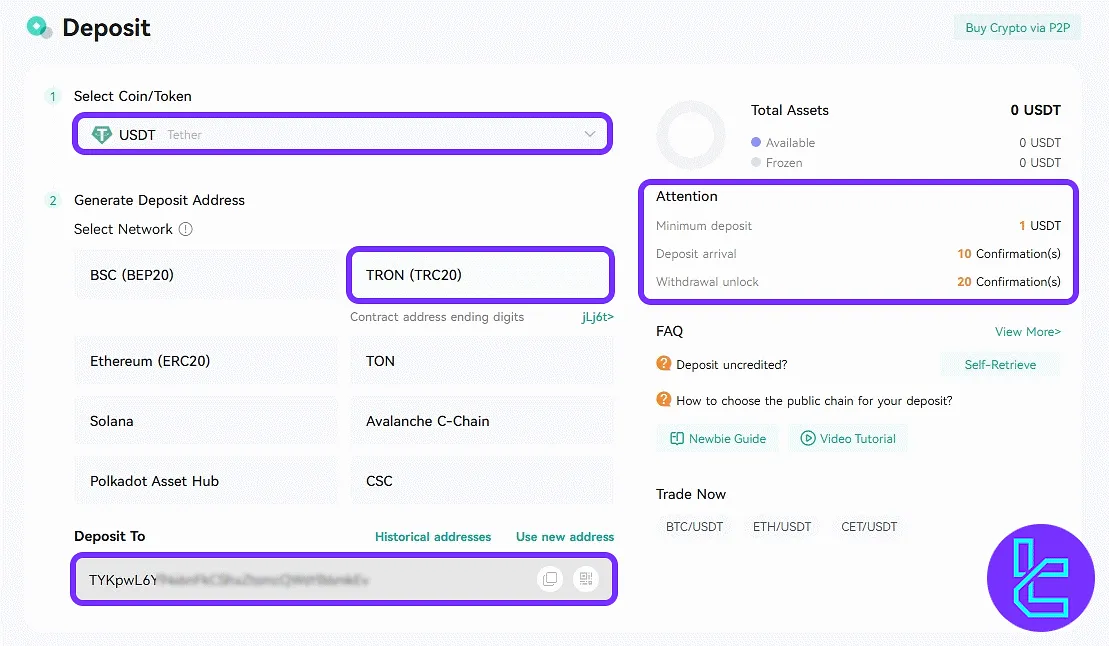Click the deposit address field TYKpwL6Y
Image resolution: width=1109 pixels, height=646 pixels.
tap(344, 579)
